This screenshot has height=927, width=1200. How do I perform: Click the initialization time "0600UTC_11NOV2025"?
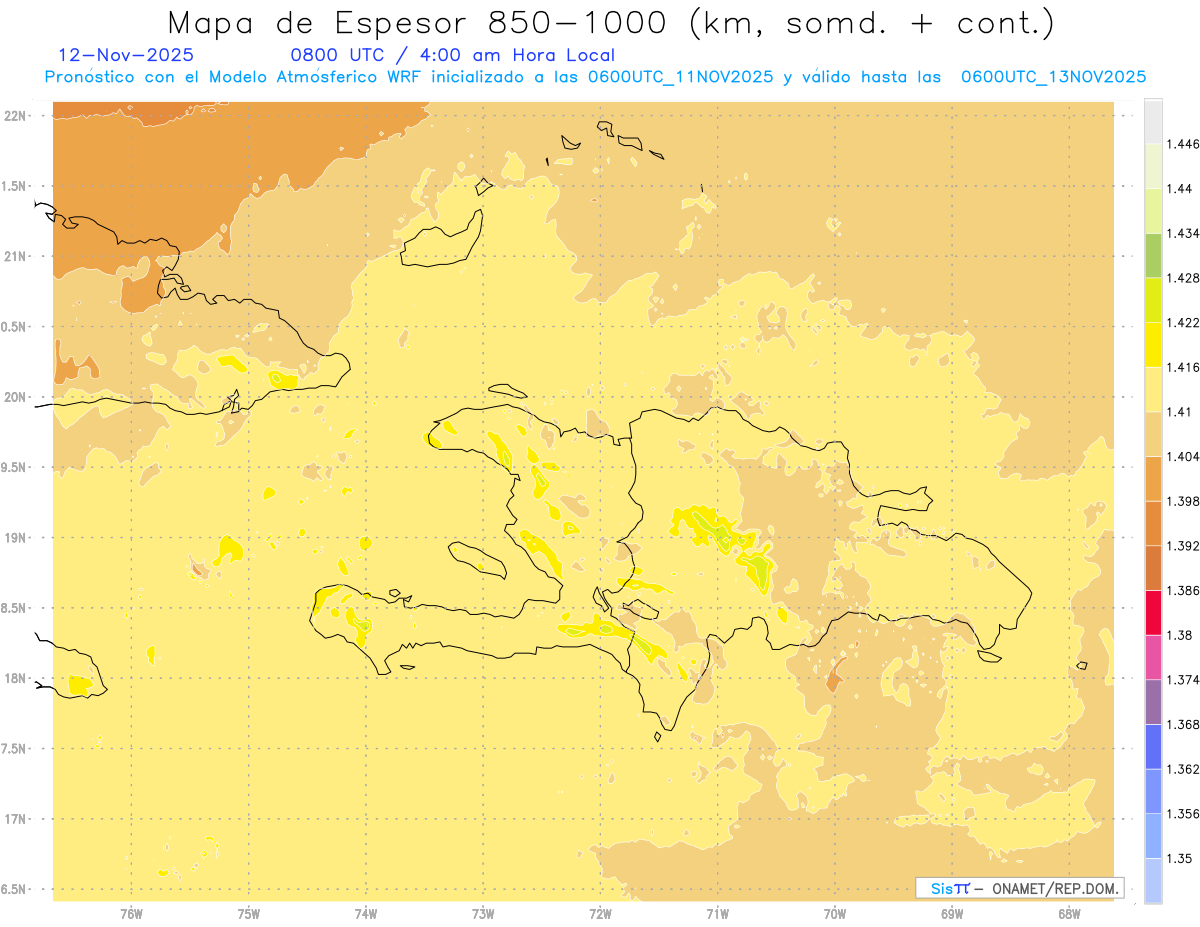pyautogui.click(x=680, y=77)
